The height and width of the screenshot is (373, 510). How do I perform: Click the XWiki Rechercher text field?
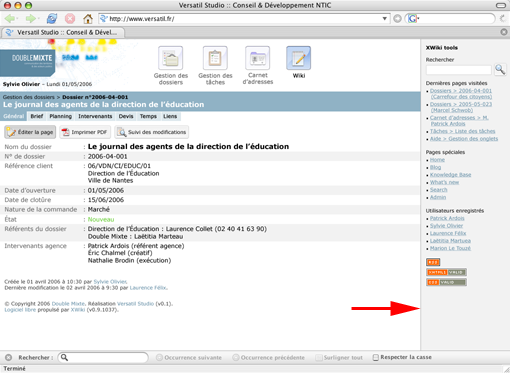pos(459,70)
